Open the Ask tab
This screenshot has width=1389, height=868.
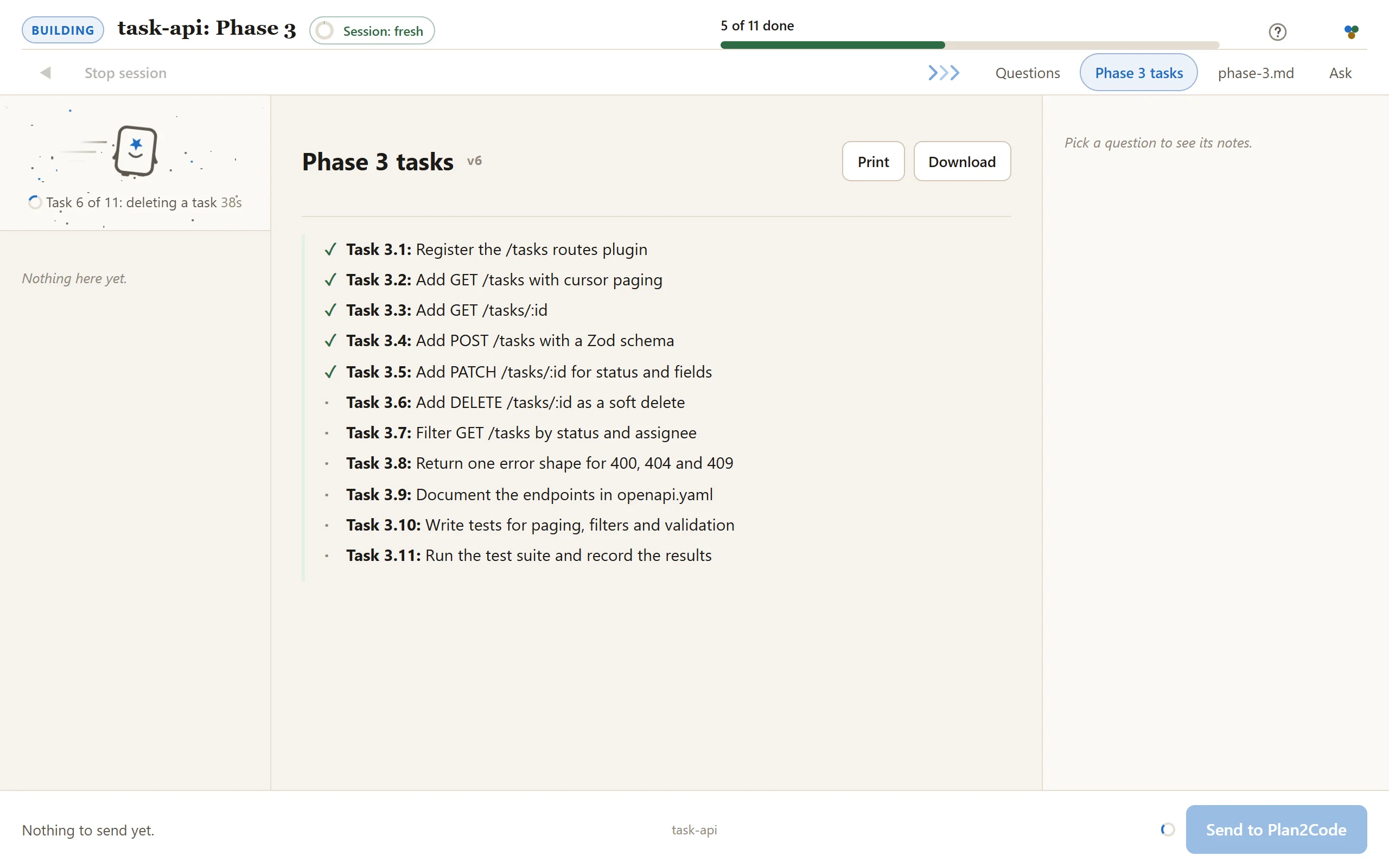pyautogui.click(x=1340, y=73)
